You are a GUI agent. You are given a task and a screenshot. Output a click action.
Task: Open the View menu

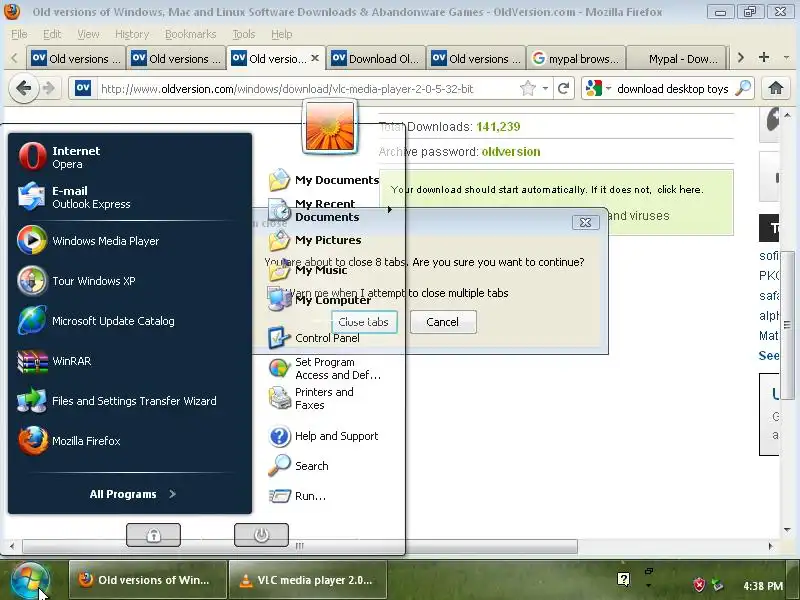click(88, 34)
